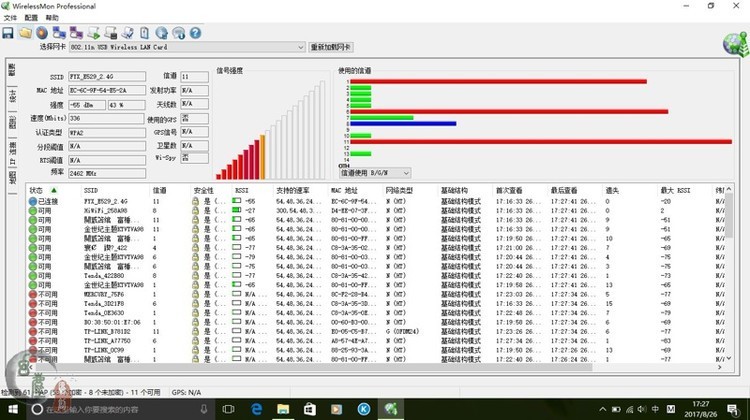Switch to the second vertical side tab

tap(12, 96)
